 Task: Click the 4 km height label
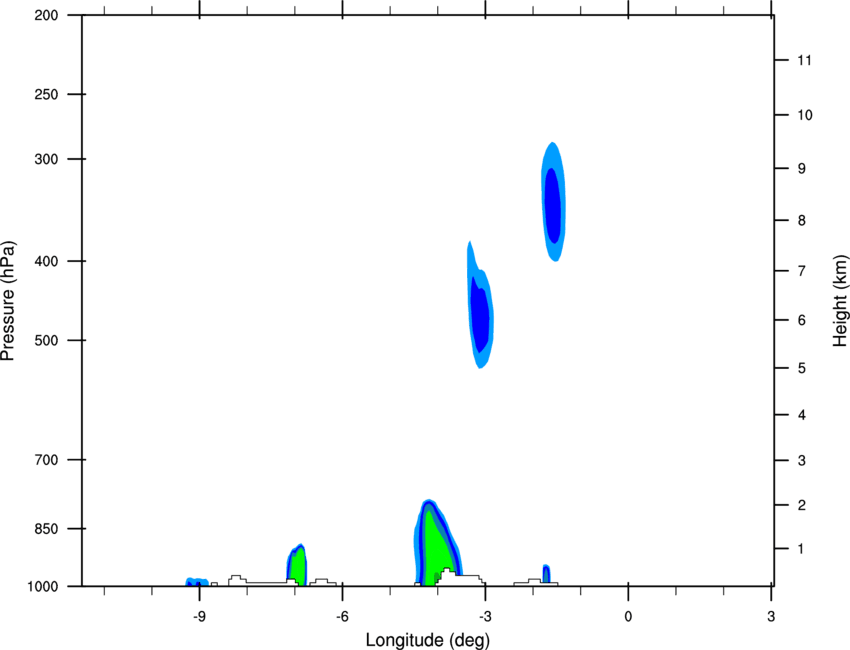(802, 415)
